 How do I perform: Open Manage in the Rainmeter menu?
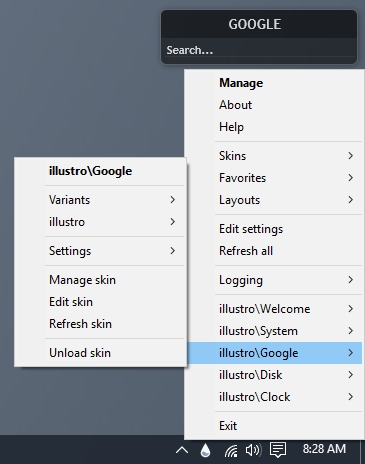point(274,83)
